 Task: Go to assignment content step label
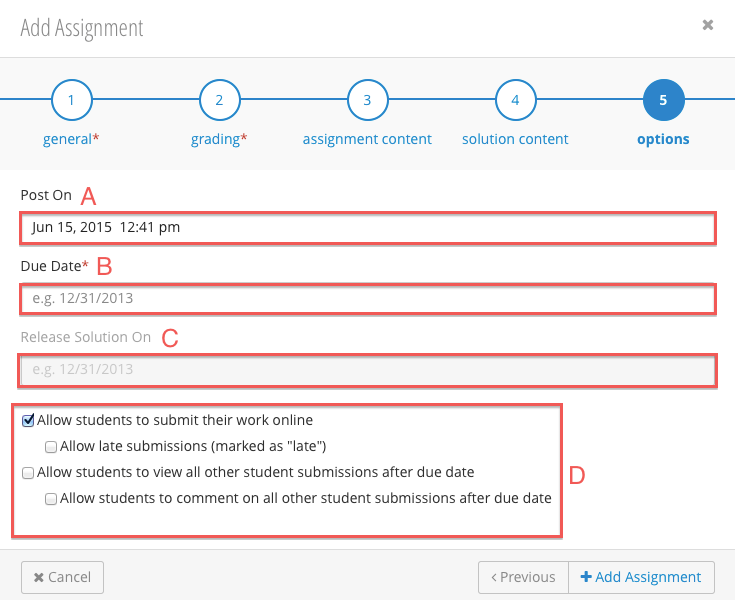[367, 139]
